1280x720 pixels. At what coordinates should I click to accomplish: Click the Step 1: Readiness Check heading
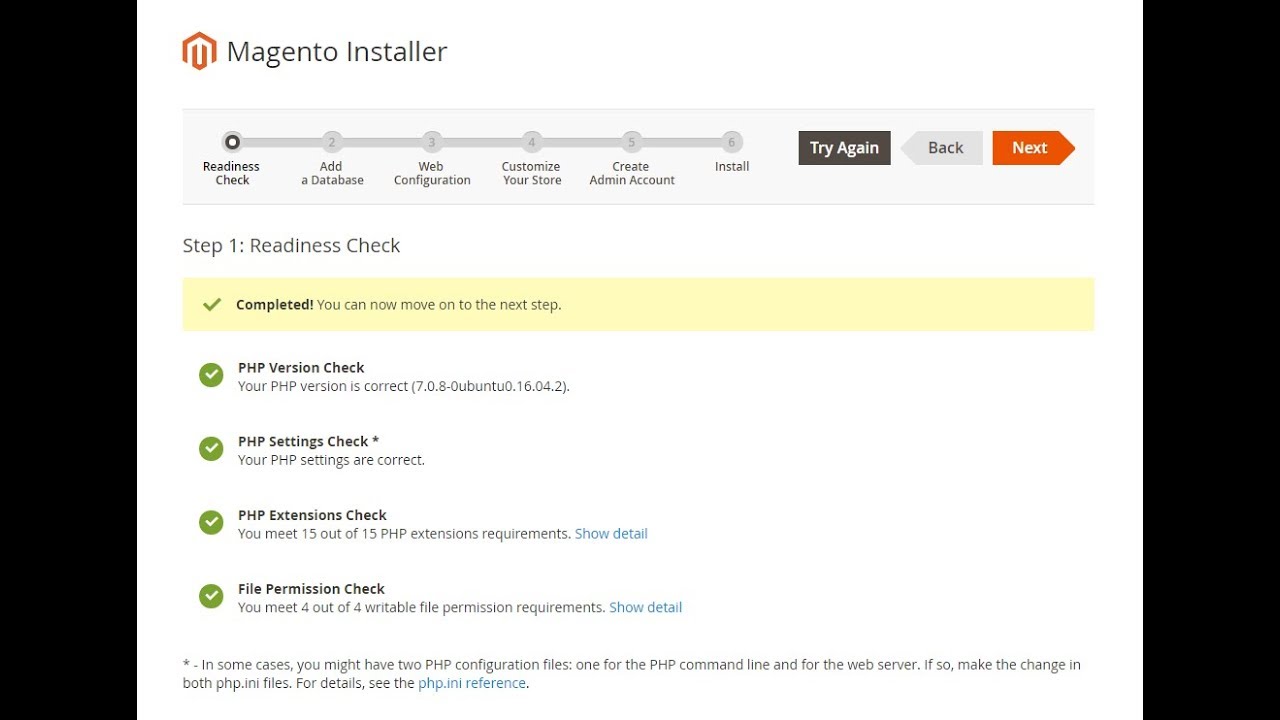tap(291, 246)
